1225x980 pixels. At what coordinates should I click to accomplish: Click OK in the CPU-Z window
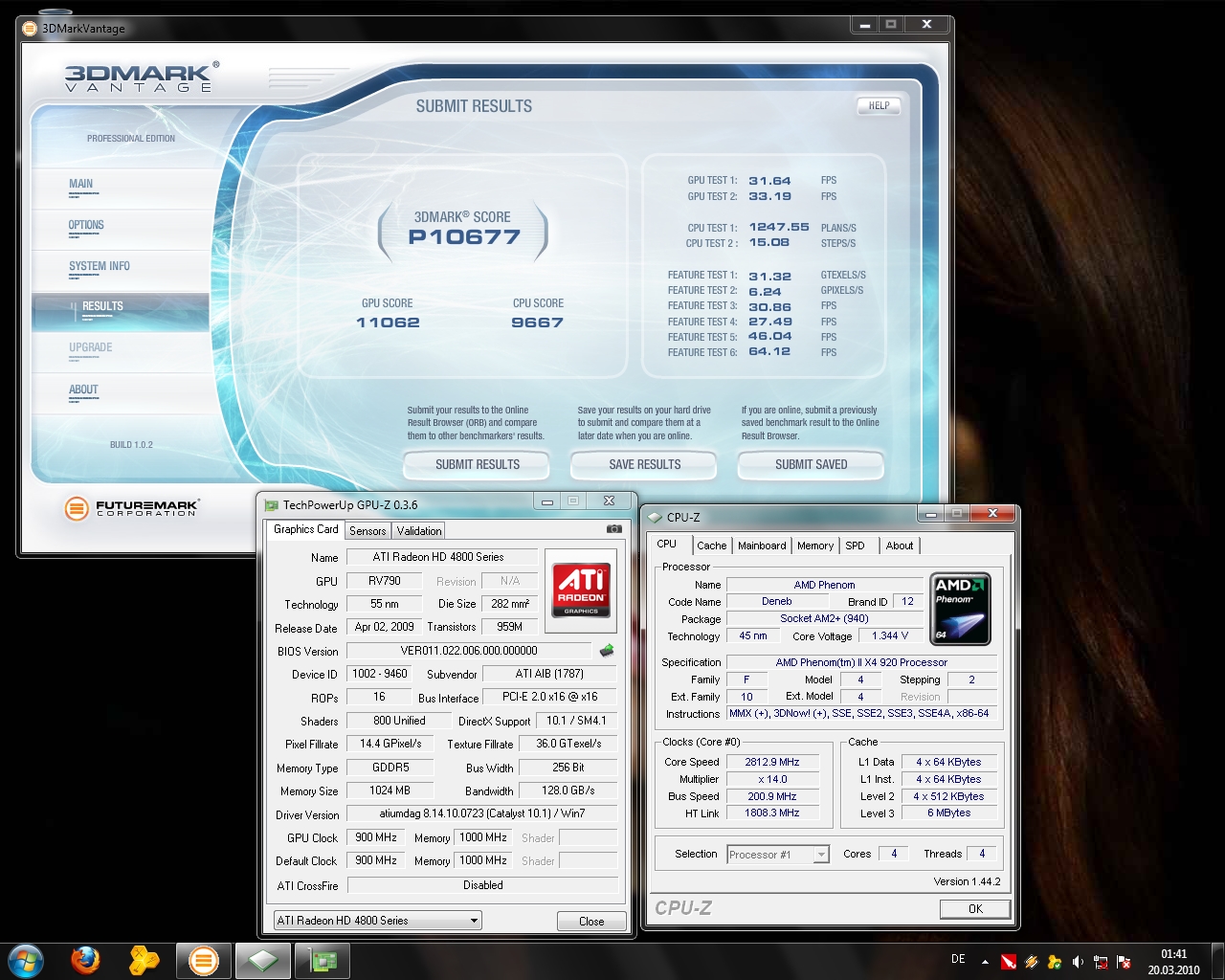974,909
